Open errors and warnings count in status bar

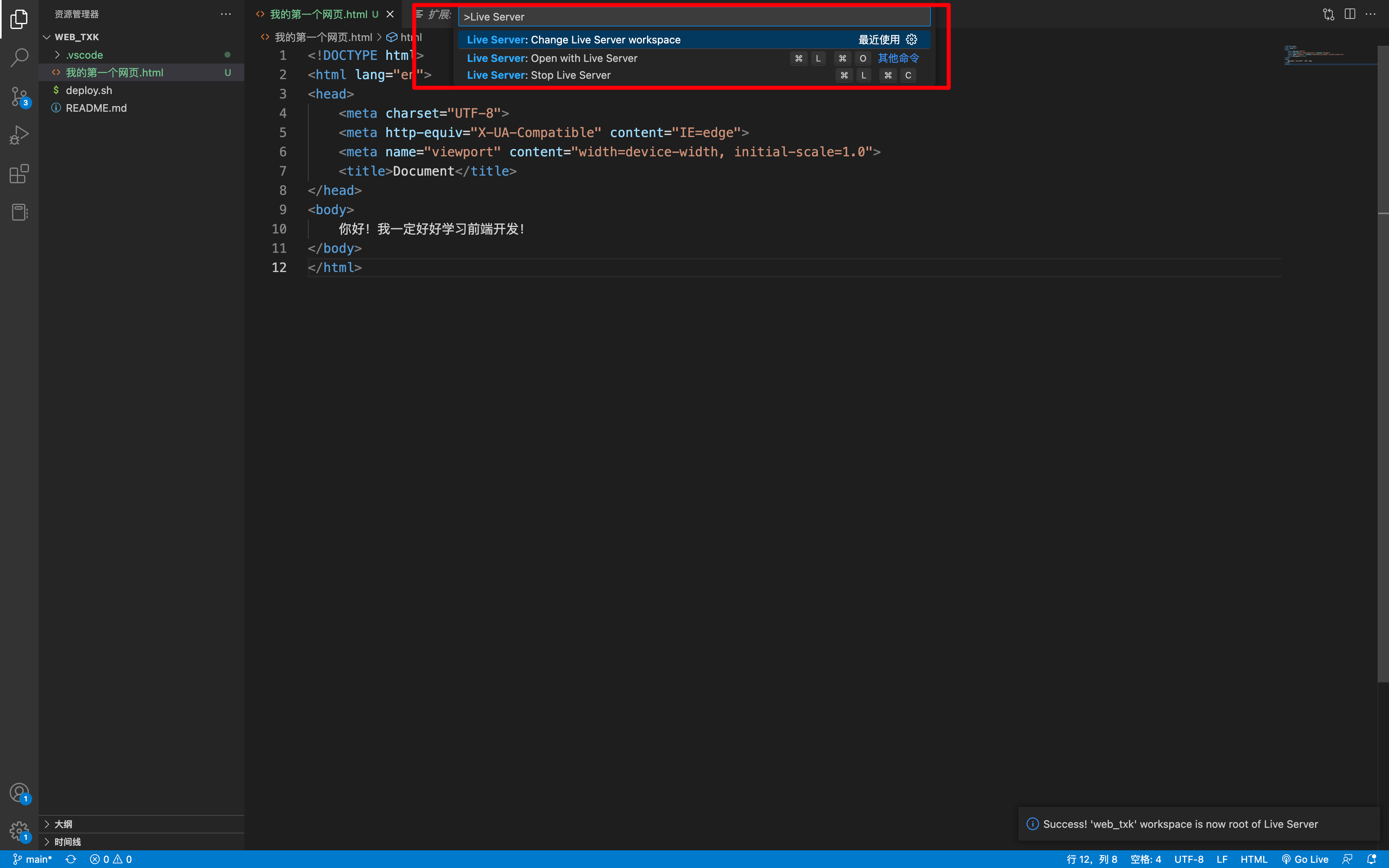click(111, 859)
